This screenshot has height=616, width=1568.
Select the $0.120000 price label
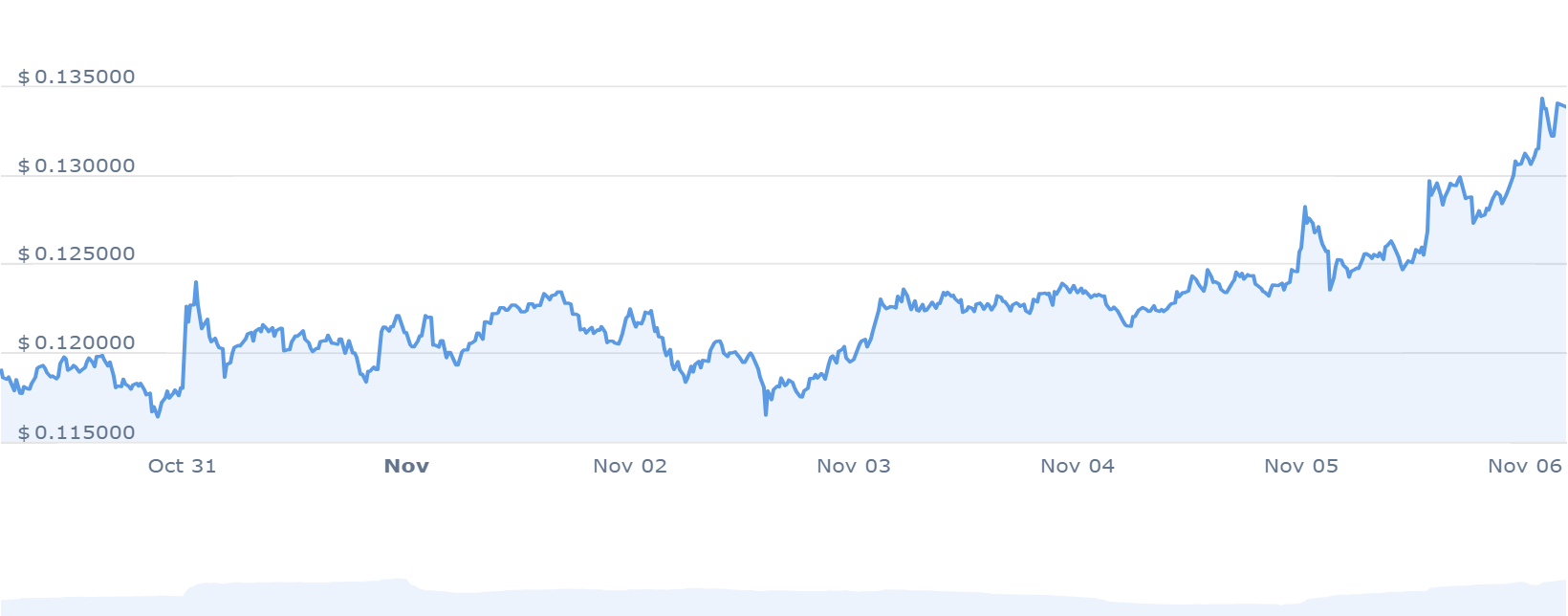(76, 343)
